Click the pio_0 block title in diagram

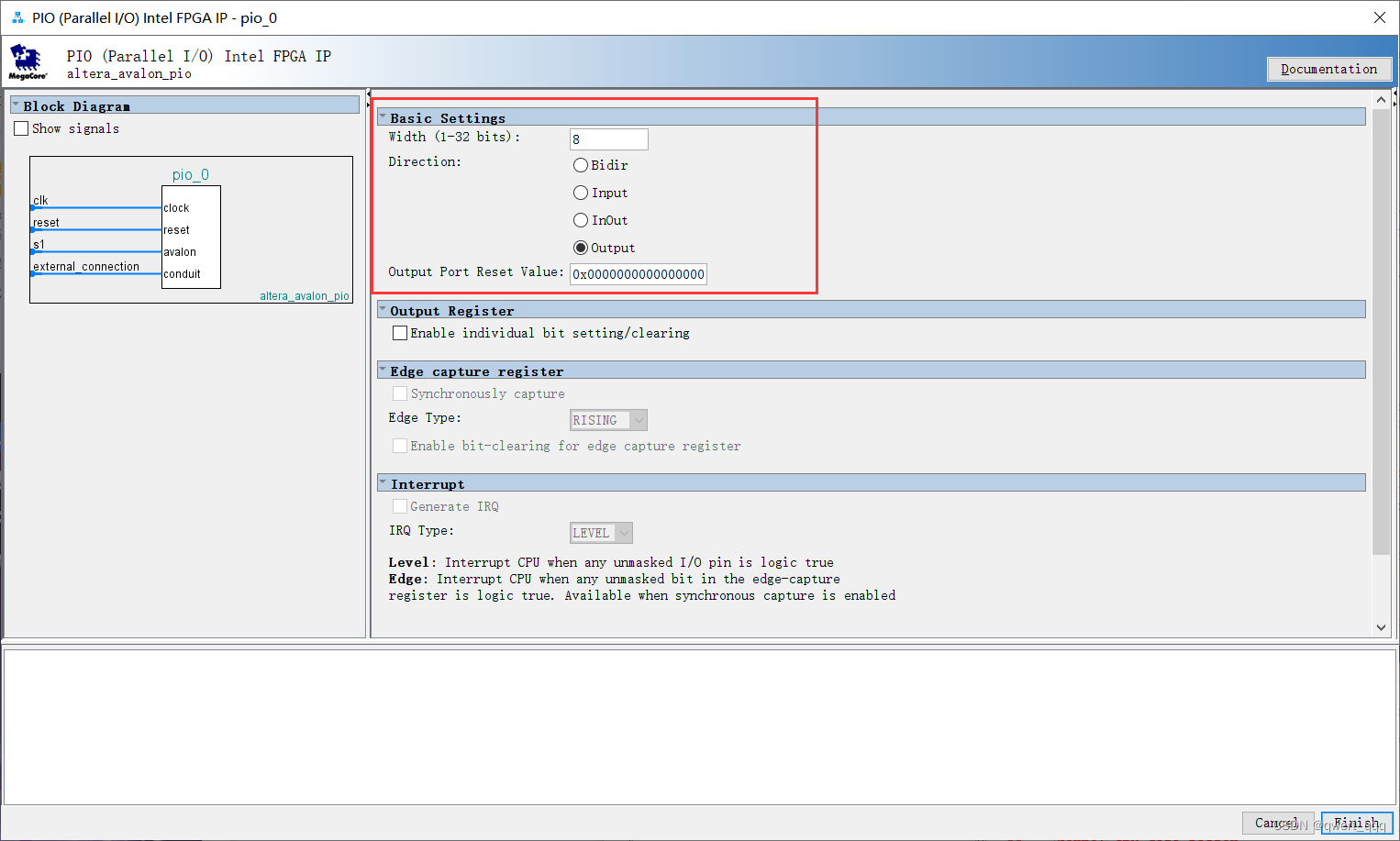(191, 174)
